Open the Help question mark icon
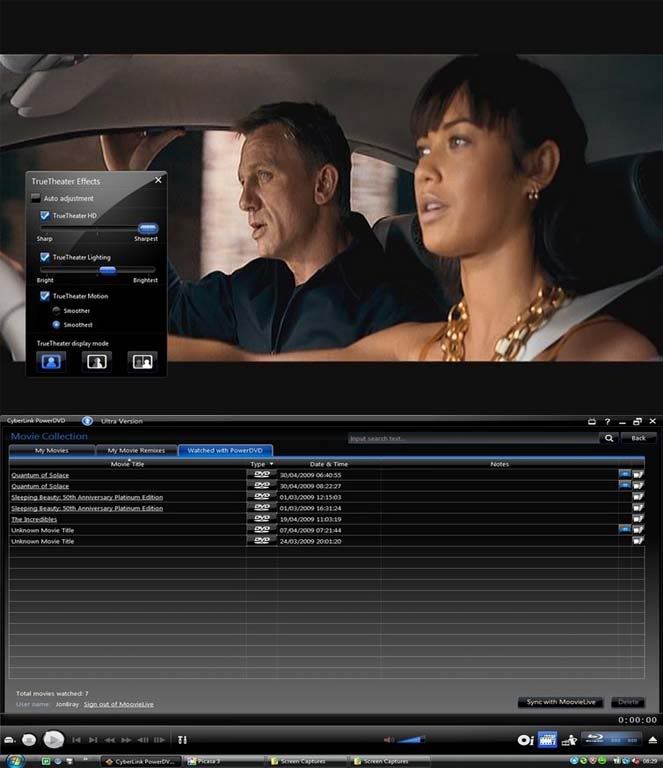The width and height of the screenshot is (663, 768). pyautogui.click(x=607, y=421)
